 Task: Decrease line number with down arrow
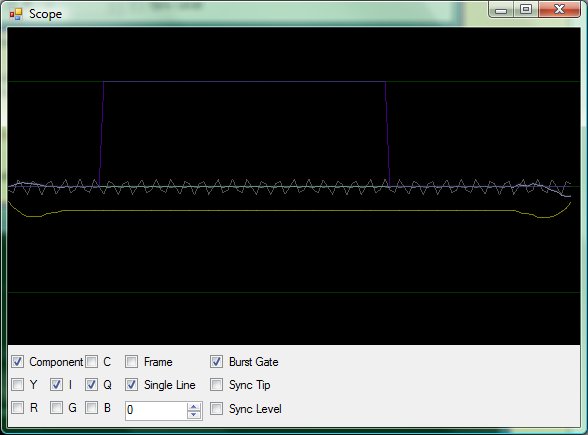click(x=194, y=414)
